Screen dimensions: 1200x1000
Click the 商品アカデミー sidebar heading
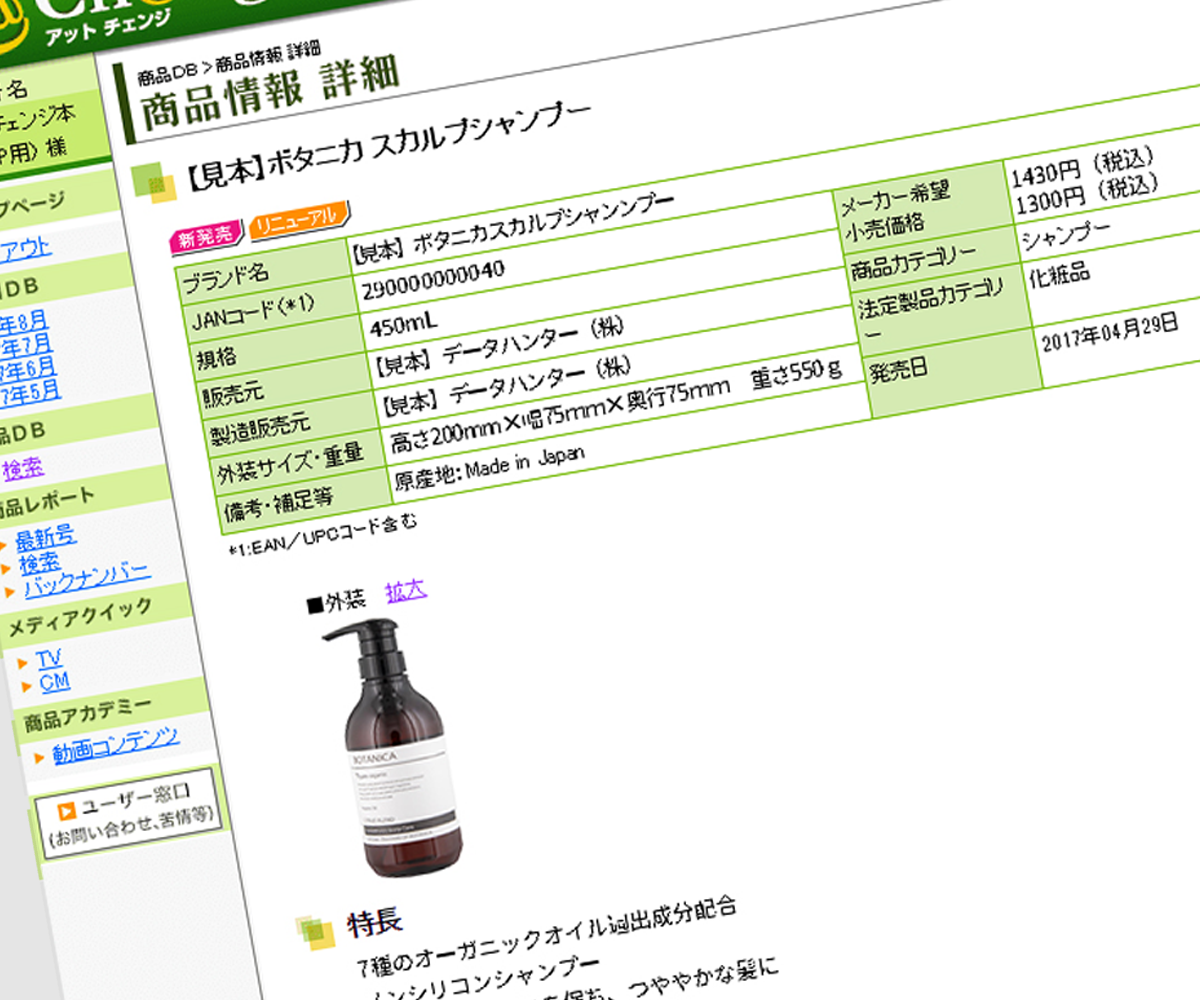point(88,714)
